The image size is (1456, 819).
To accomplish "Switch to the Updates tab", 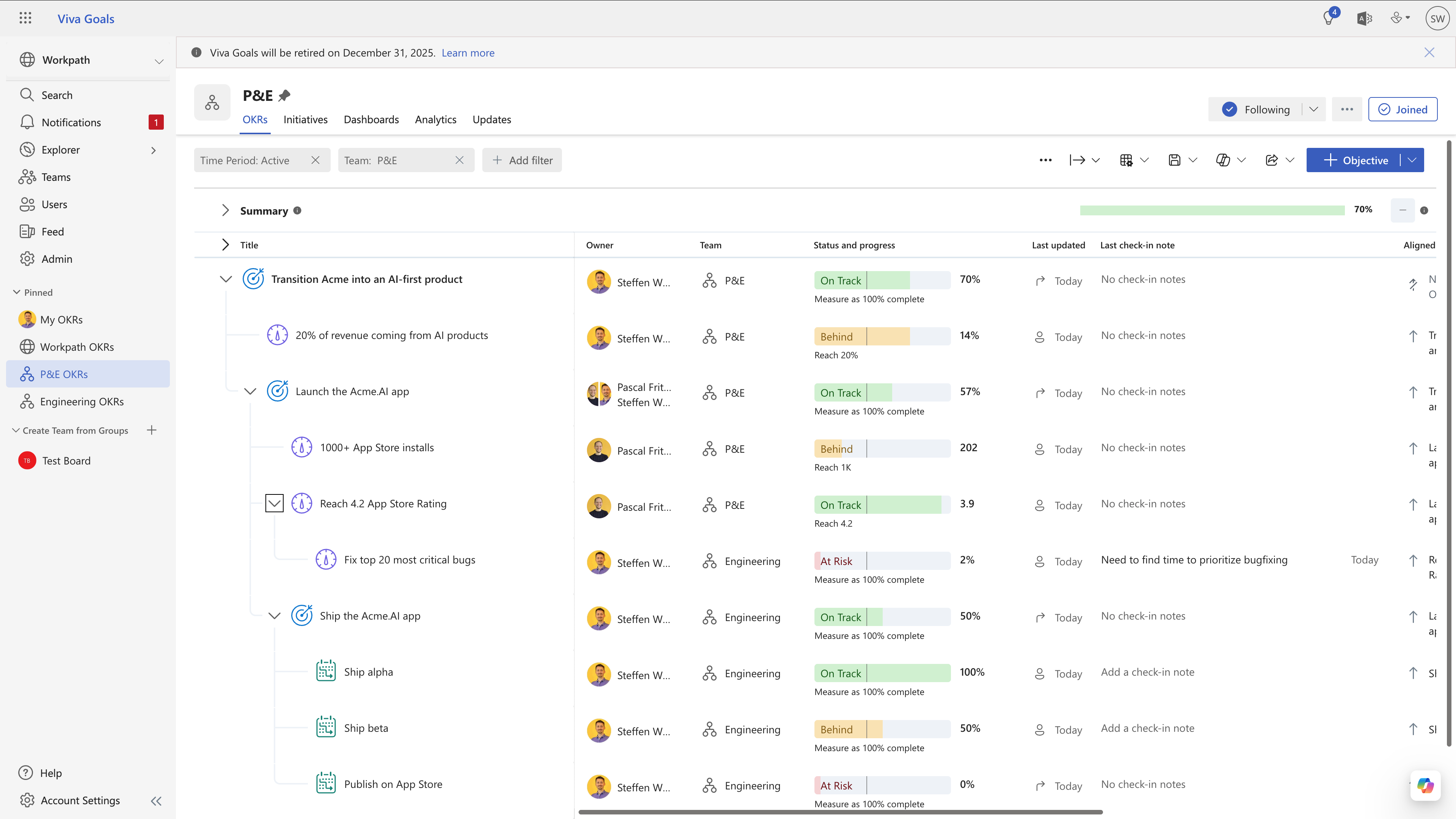I will [x=491, y=119].
